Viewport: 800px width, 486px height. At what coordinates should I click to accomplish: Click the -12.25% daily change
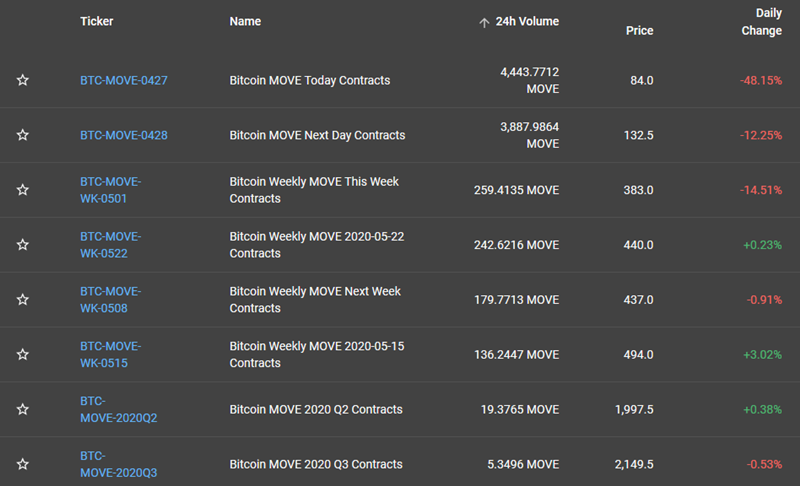click(x=761, y=135)
